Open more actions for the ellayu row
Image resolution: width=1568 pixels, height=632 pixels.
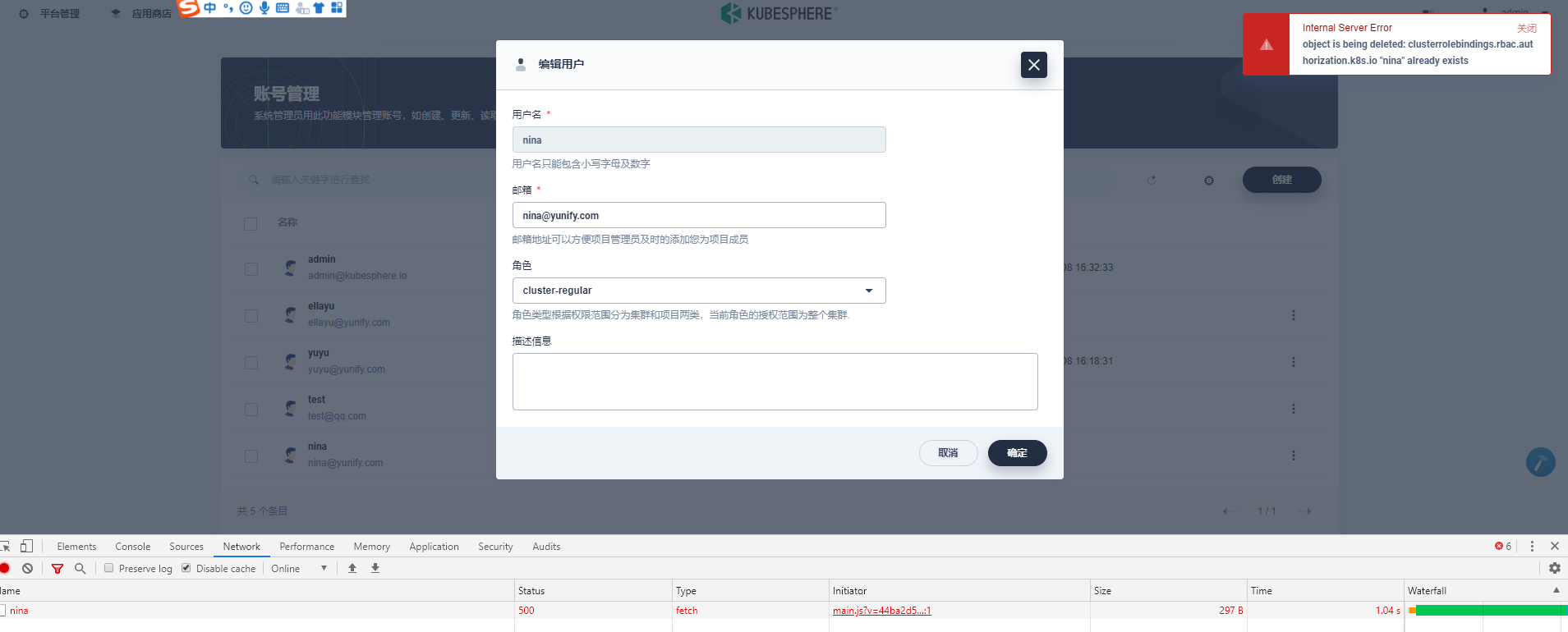pos(1293,315)
